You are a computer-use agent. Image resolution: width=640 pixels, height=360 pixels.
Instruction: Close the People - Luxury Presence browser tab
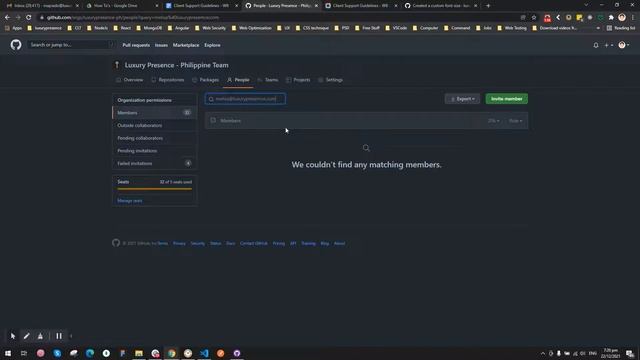click(316, 6)
